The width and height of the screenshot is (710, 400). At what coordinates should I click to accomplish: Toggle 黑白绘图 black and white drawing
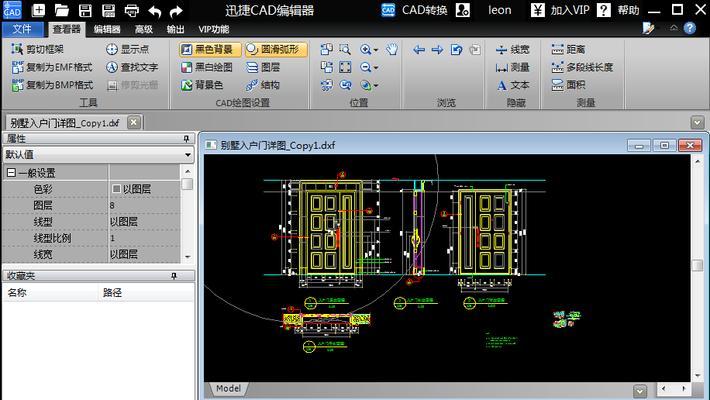tap(207, 67)
